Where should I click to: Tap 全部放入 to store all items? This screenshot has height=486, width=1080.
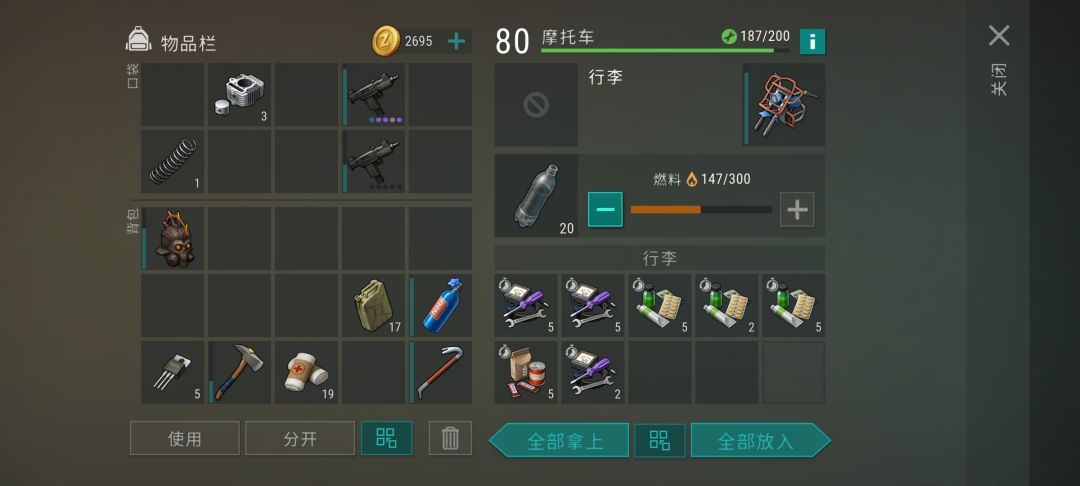(x=760, y=440)
